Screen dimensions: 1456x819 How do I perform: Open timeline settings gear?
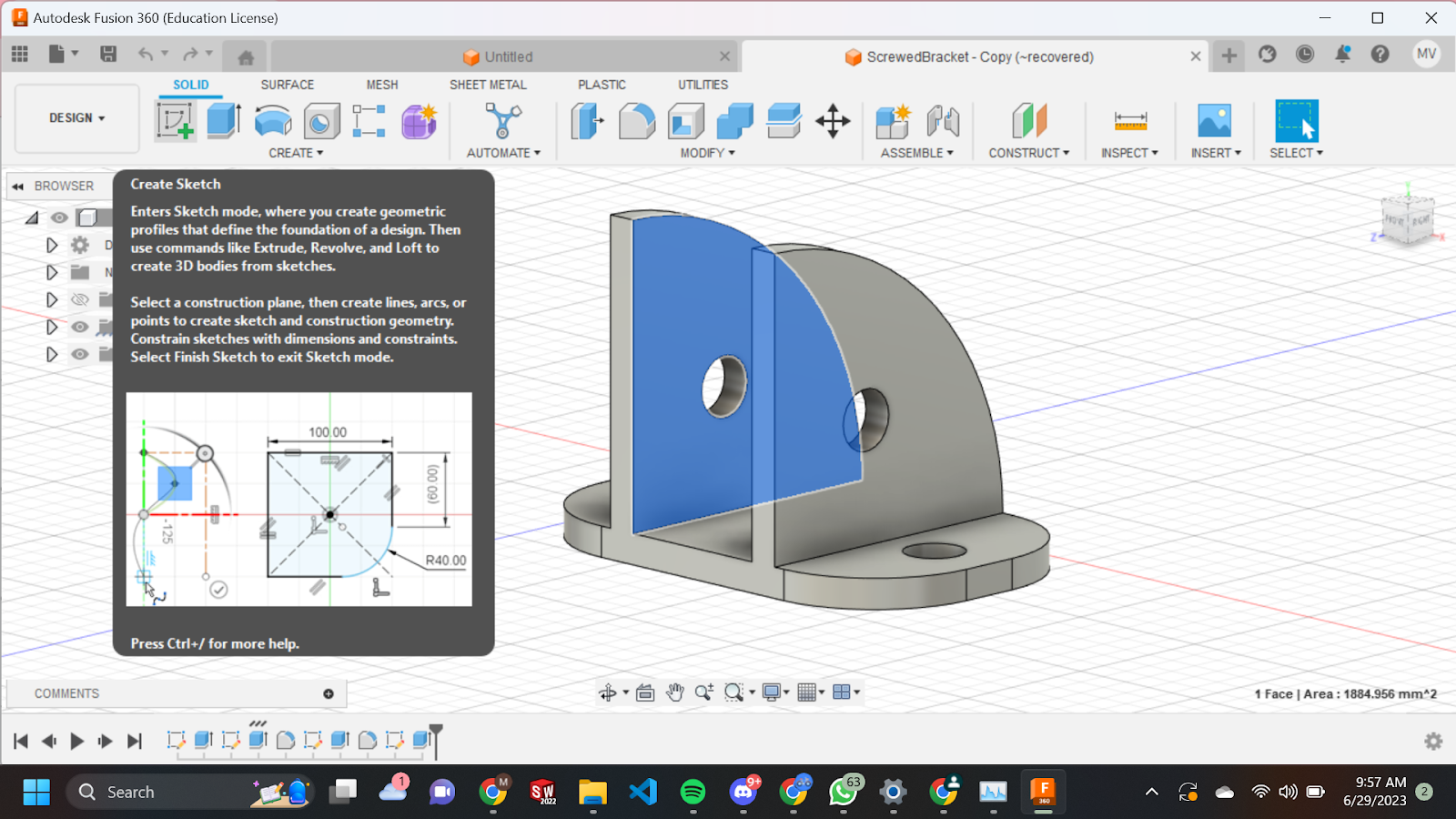[x=1433, y=741]
